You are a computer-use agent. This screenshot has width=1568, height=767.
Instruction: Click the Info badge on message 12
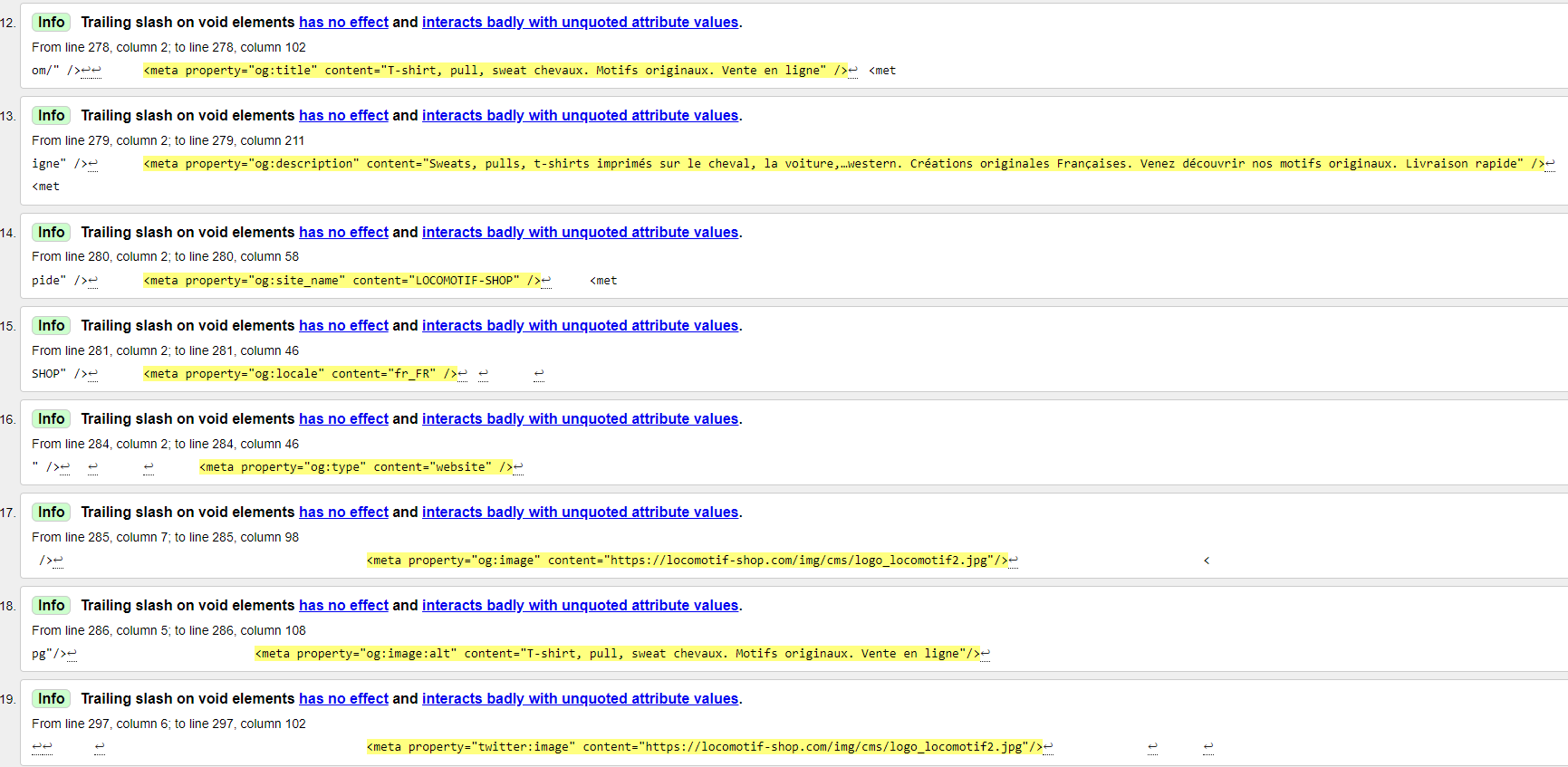(x=51, y=22)
